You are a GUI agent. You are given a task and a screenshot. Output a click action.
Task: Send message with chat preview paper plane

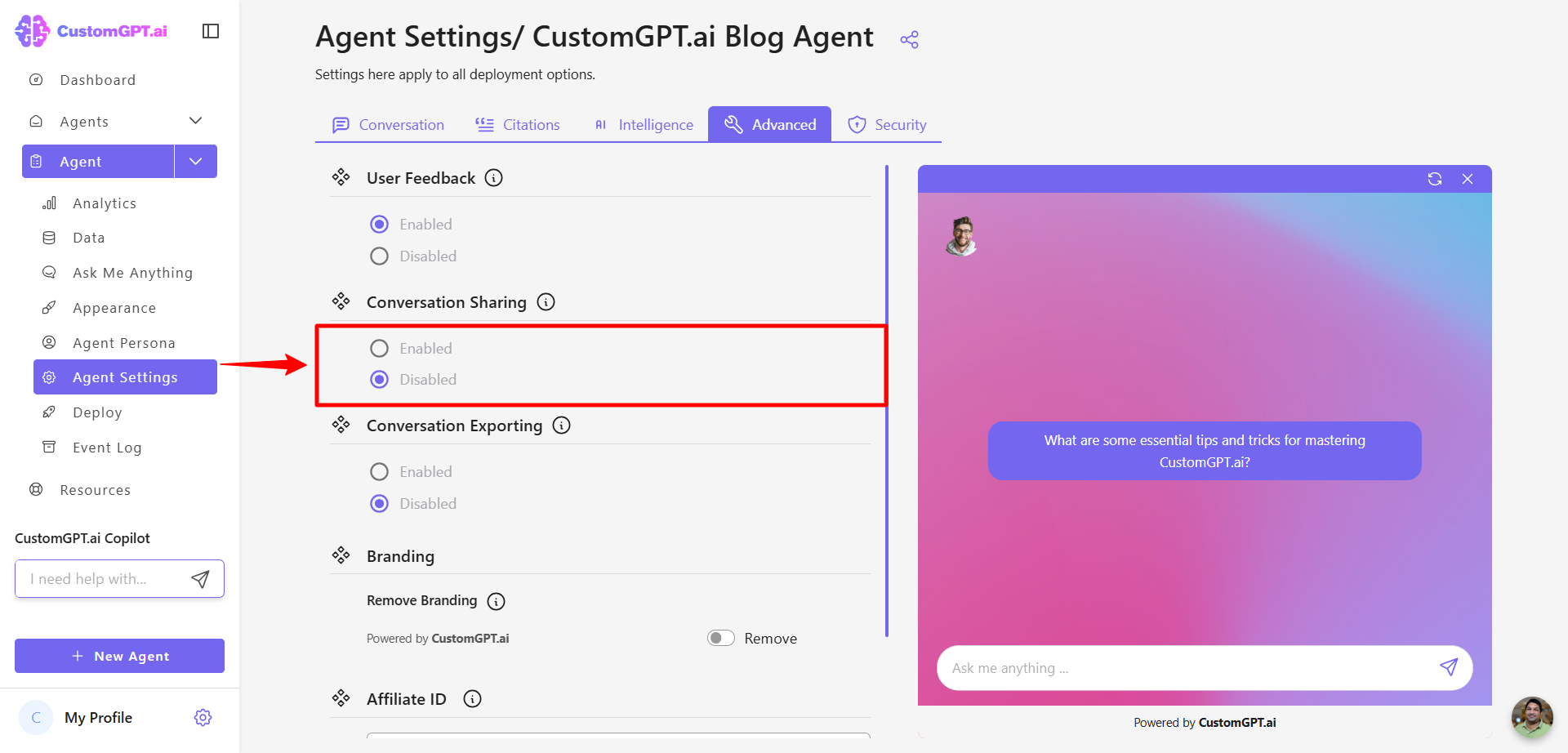pos(1449,667)
